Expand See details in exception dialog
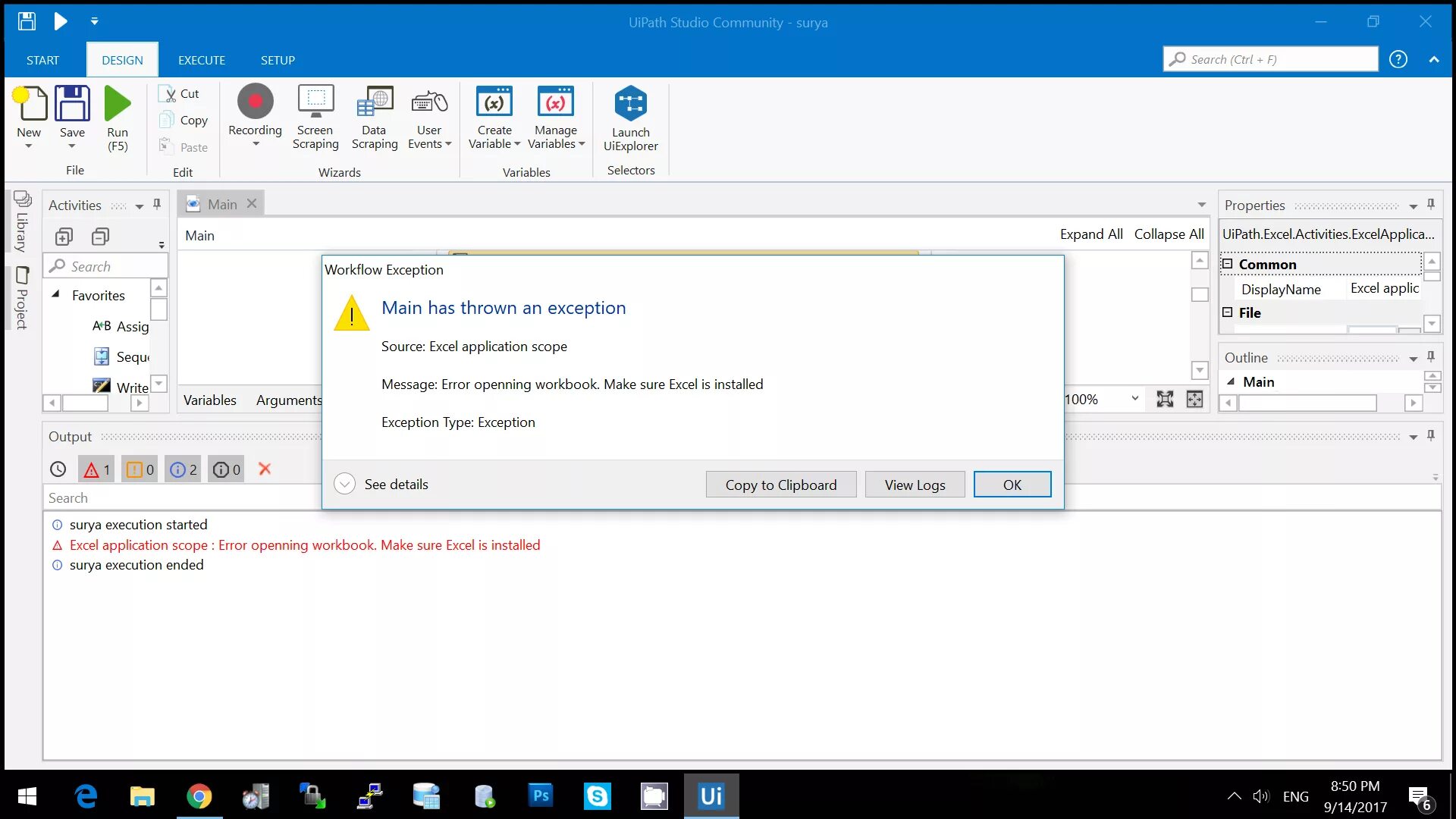1456x819 pixels. [345, 485]
